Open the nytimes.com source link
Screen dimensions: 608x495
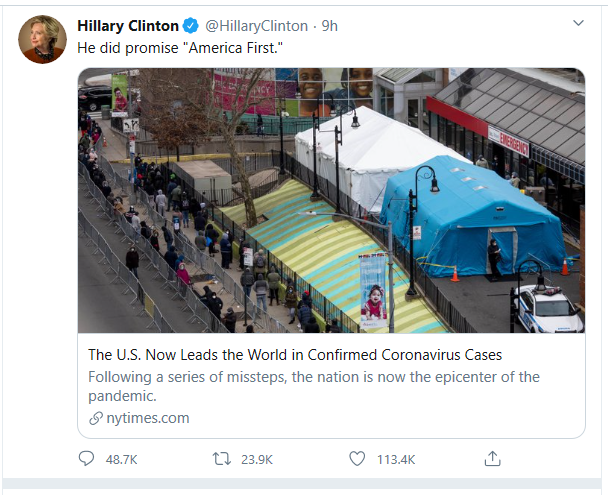pyautogui.click(x=147, y=418)
